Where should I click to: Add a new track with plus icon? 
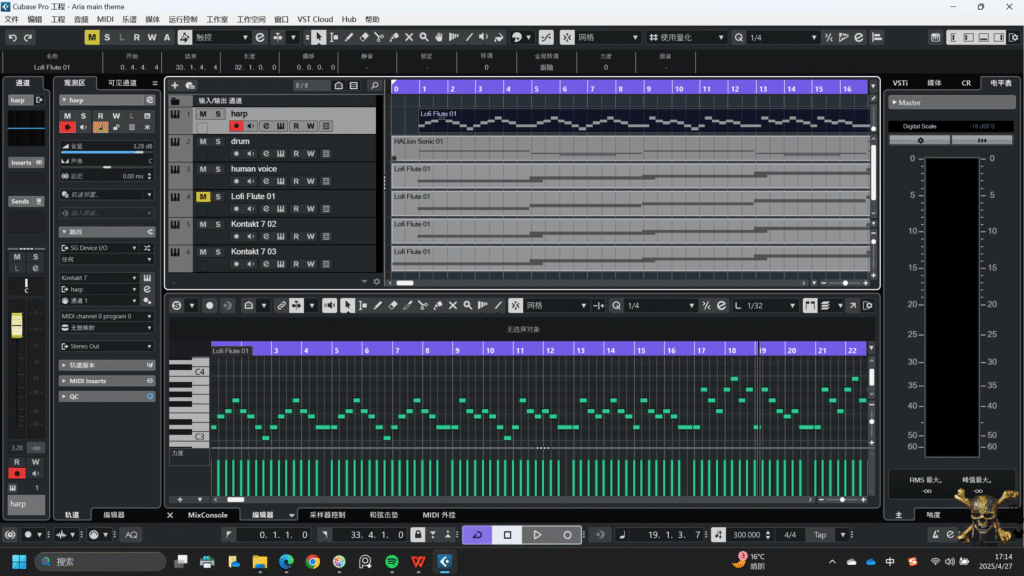pos(175,86)
